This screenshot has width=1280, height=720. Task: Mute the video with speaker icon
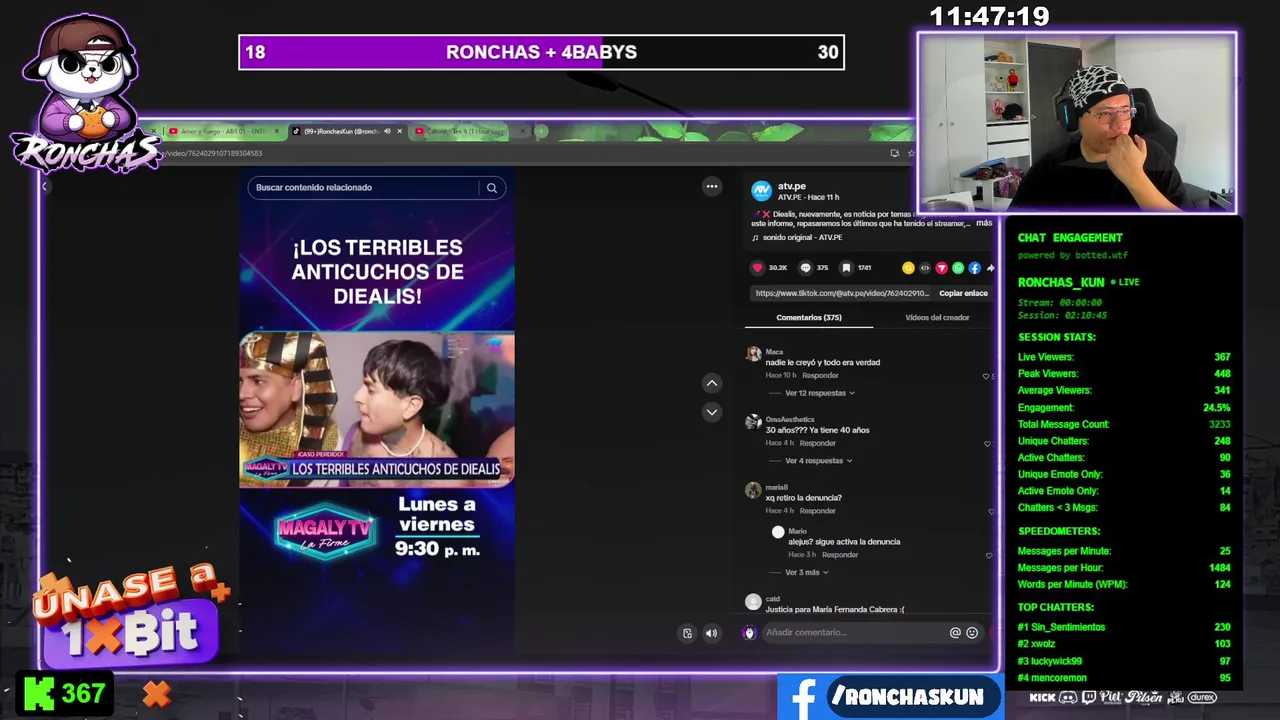(x=711, y=633)
